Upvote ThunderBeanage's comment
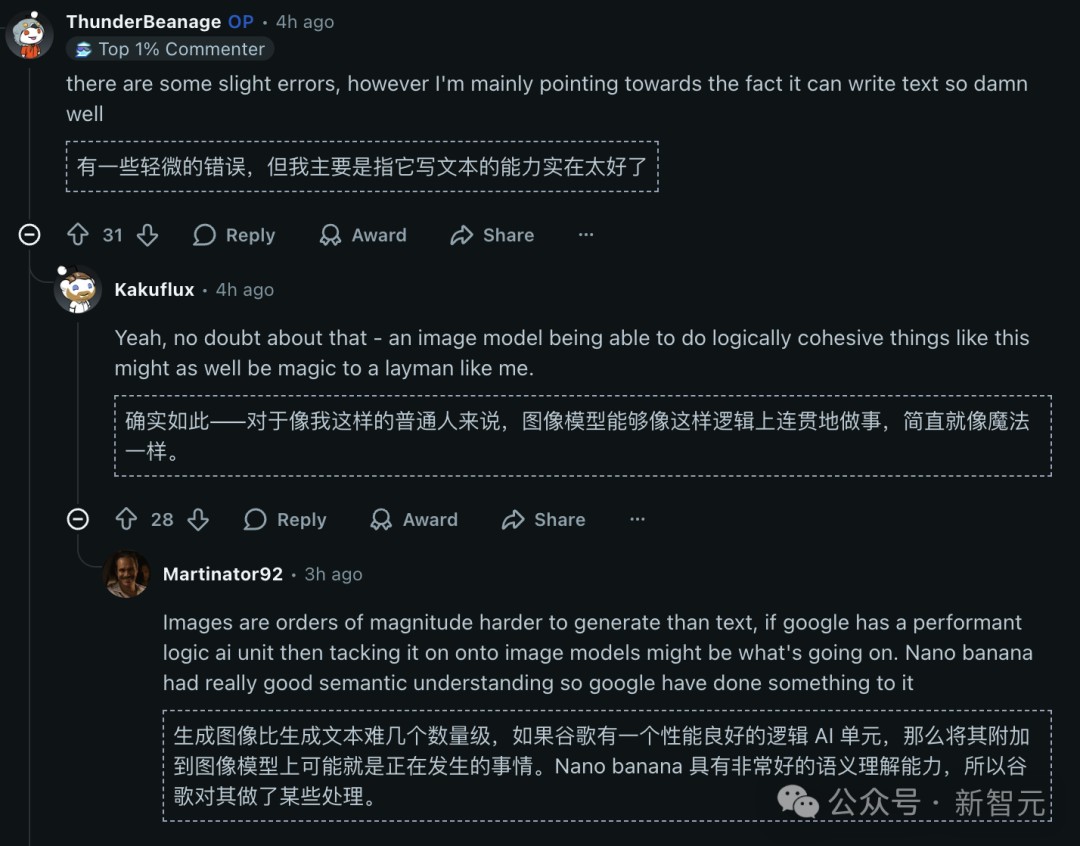 click(78, 235)
